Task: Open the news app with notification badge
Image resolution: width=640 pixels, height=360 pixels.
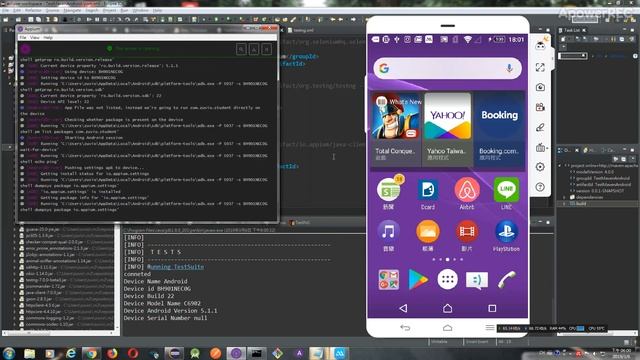Action: 389,193
